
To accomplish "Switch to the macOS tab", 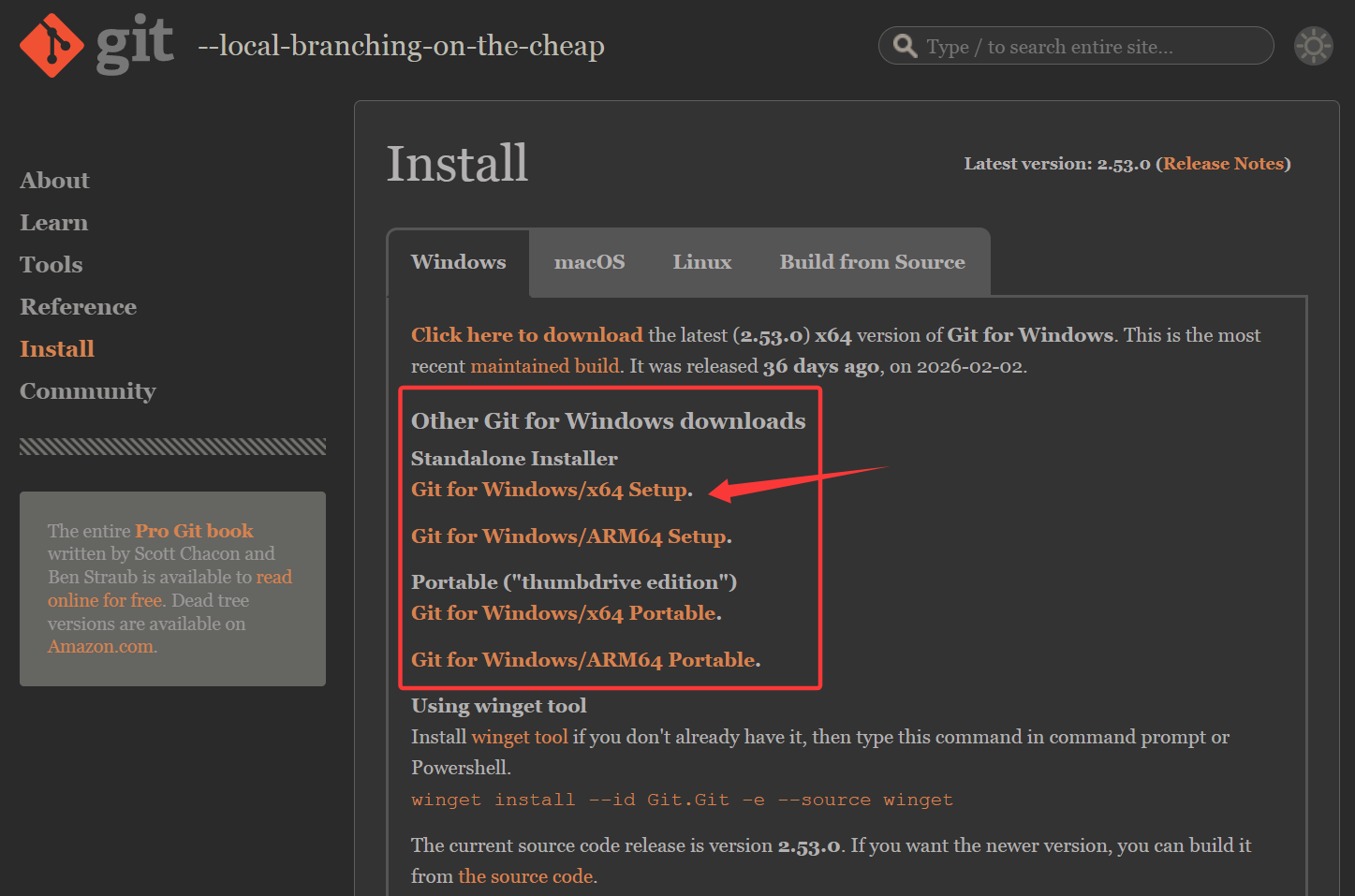I will [x=589, y=262].
